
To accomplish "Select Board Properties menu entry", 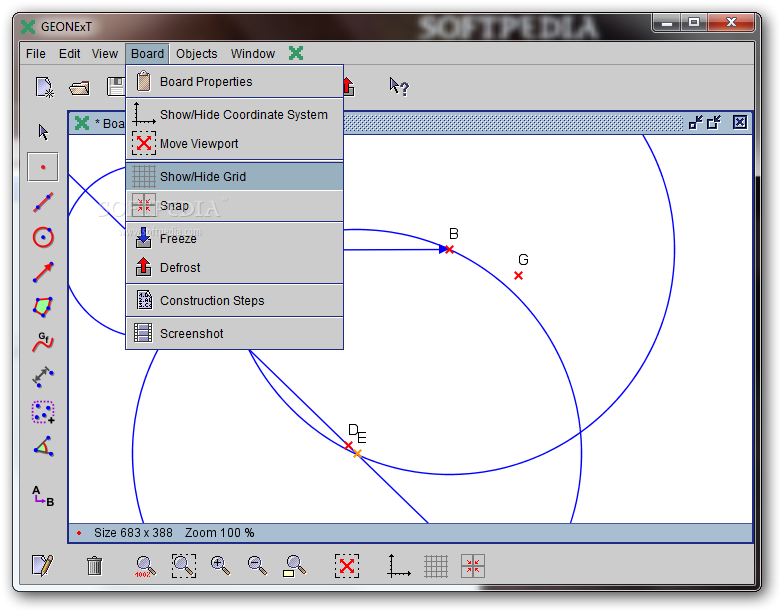I will pos(234,82).
